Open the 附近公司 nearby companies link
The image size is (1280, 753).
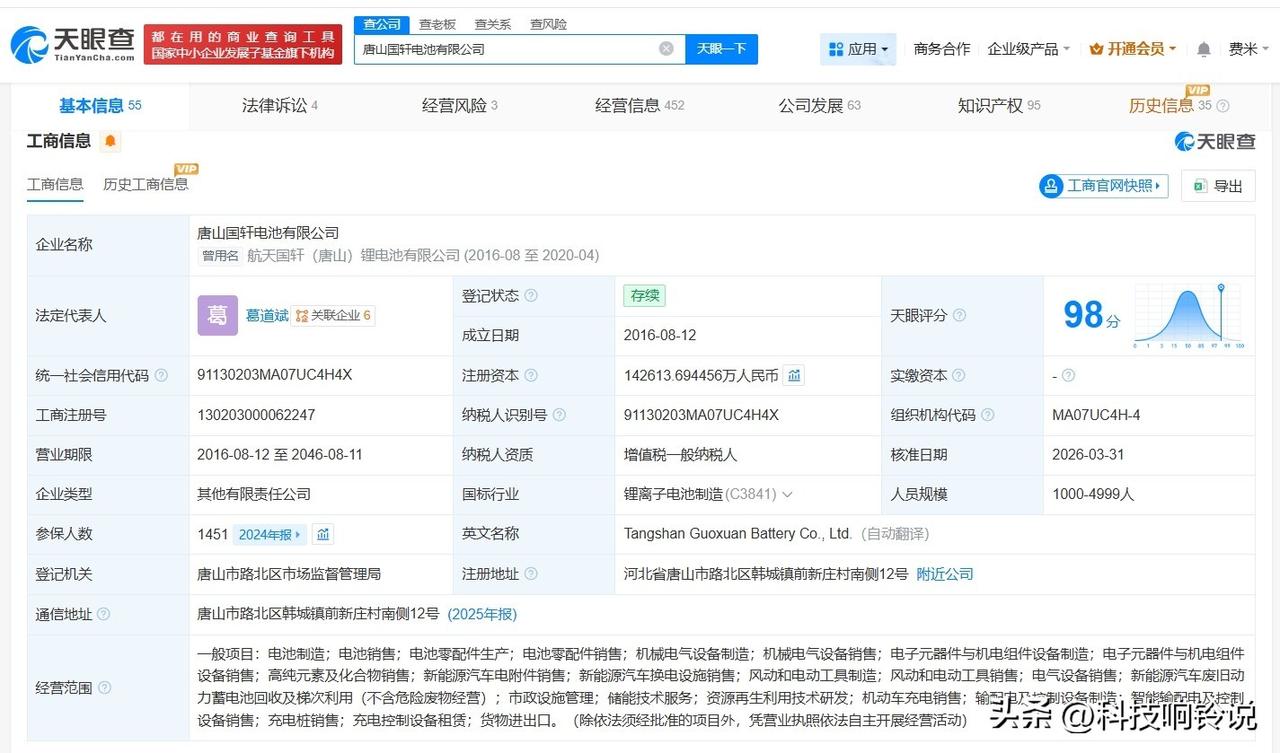tap(945, 574)
